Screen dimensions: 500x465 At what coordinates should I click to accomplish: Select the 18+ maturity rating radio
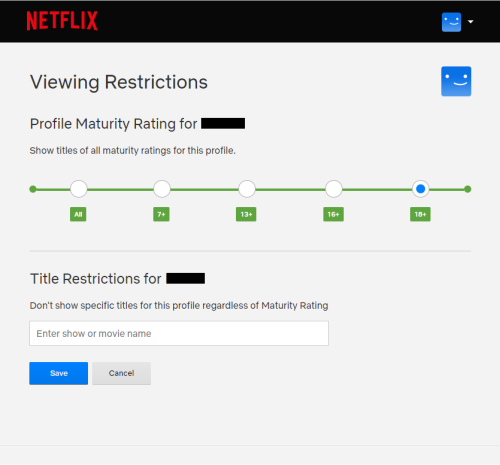coord(421,189)
